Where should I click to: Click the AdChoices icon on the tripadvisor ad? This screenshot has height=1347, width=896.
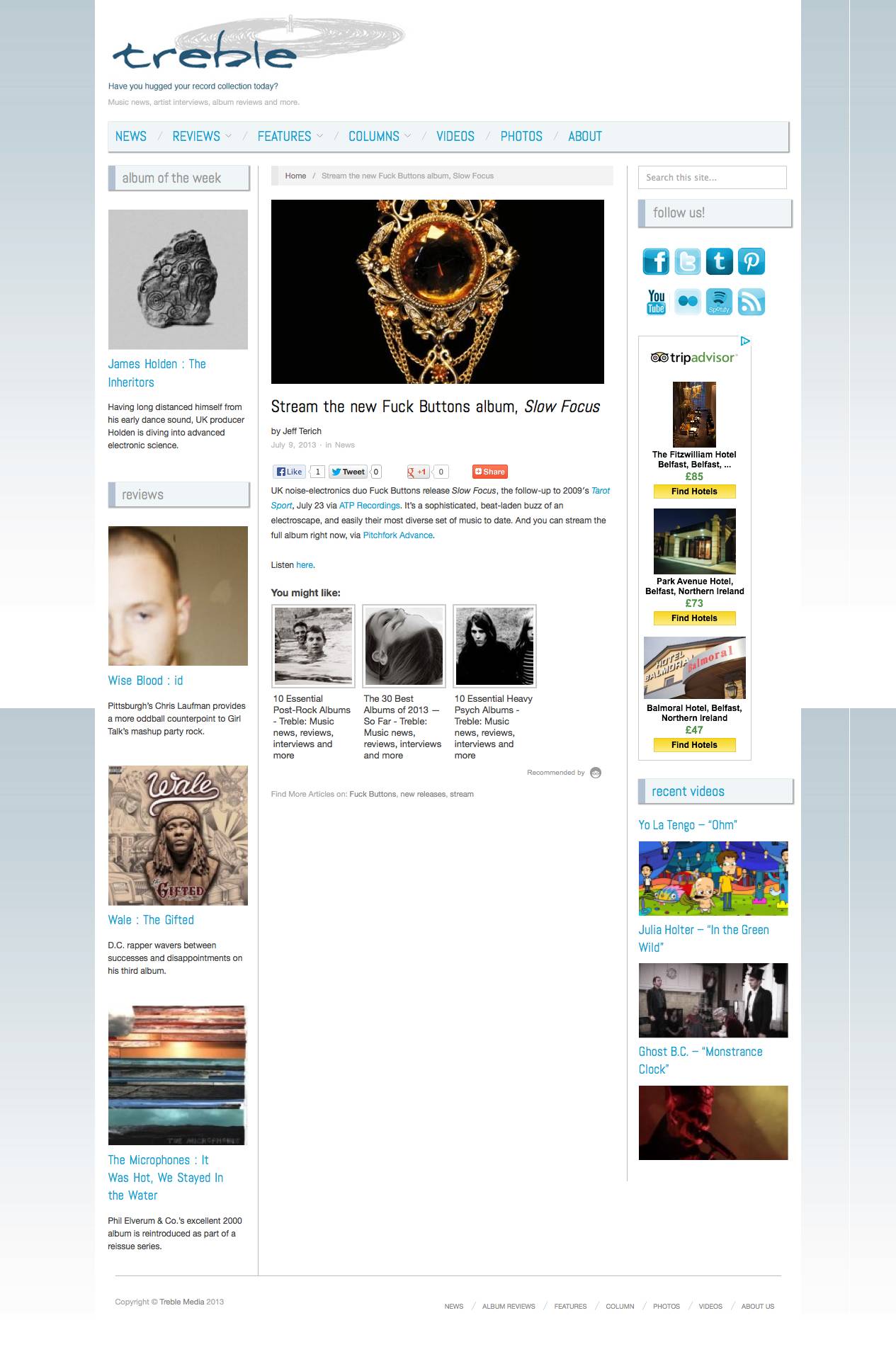(x=744, y=341)
